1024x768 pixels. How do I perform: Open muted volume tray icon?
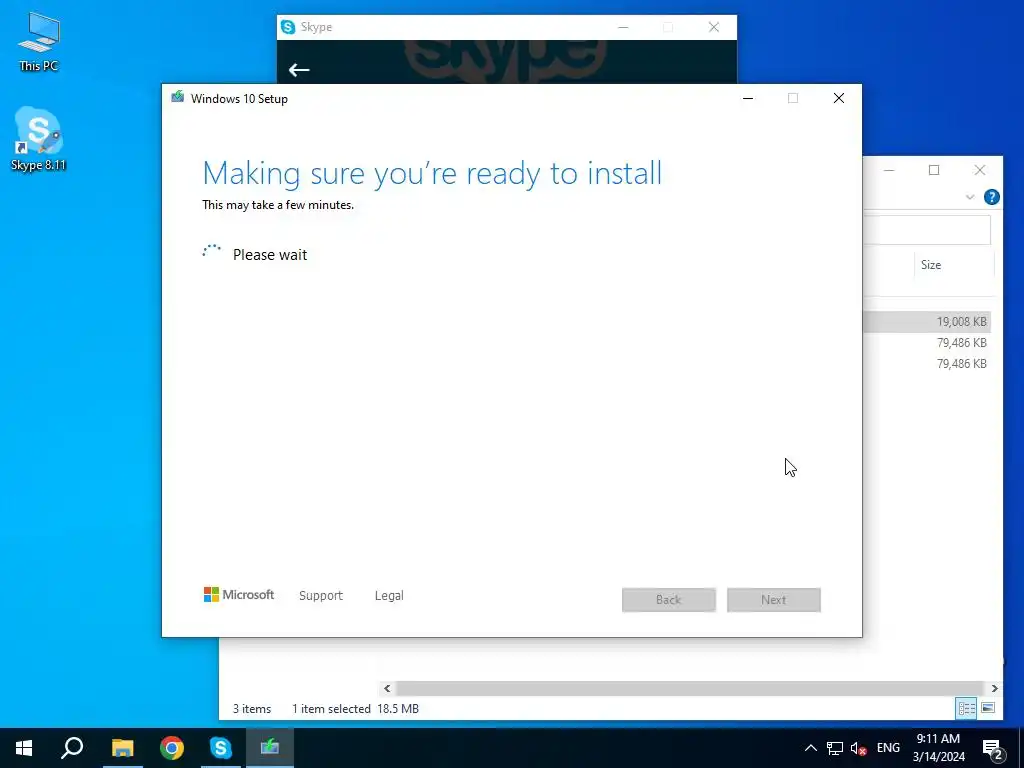click(859, 748)
